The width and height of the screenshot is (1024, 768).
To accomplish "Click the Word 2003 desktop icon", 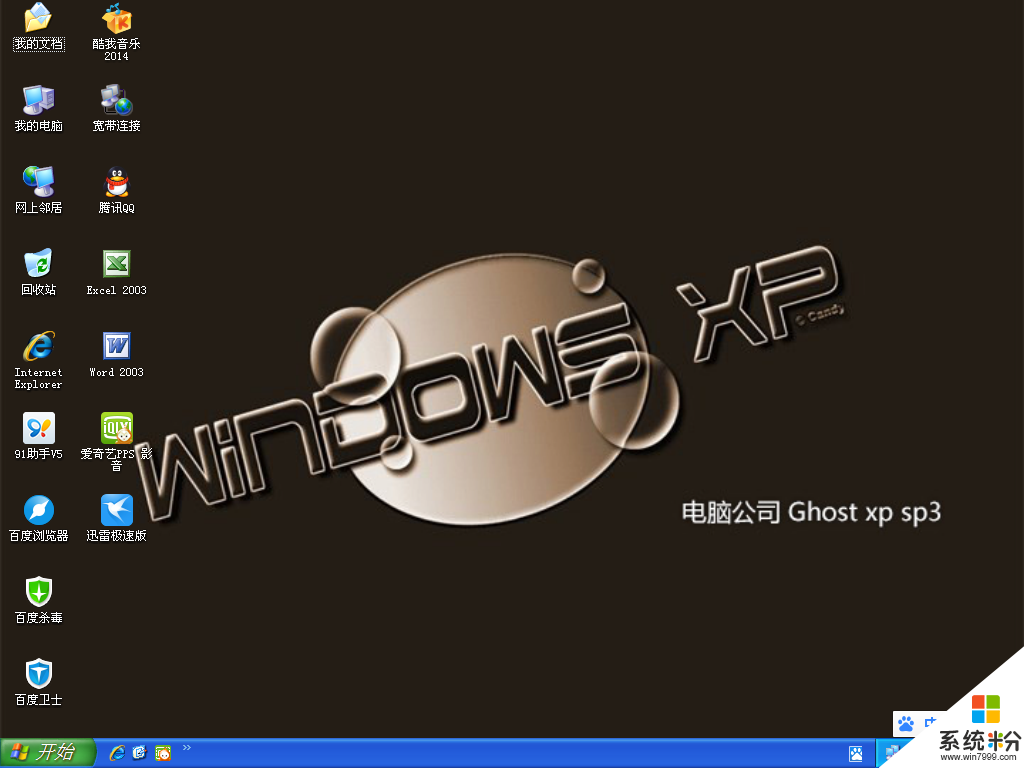I will (x=117, y=346).
